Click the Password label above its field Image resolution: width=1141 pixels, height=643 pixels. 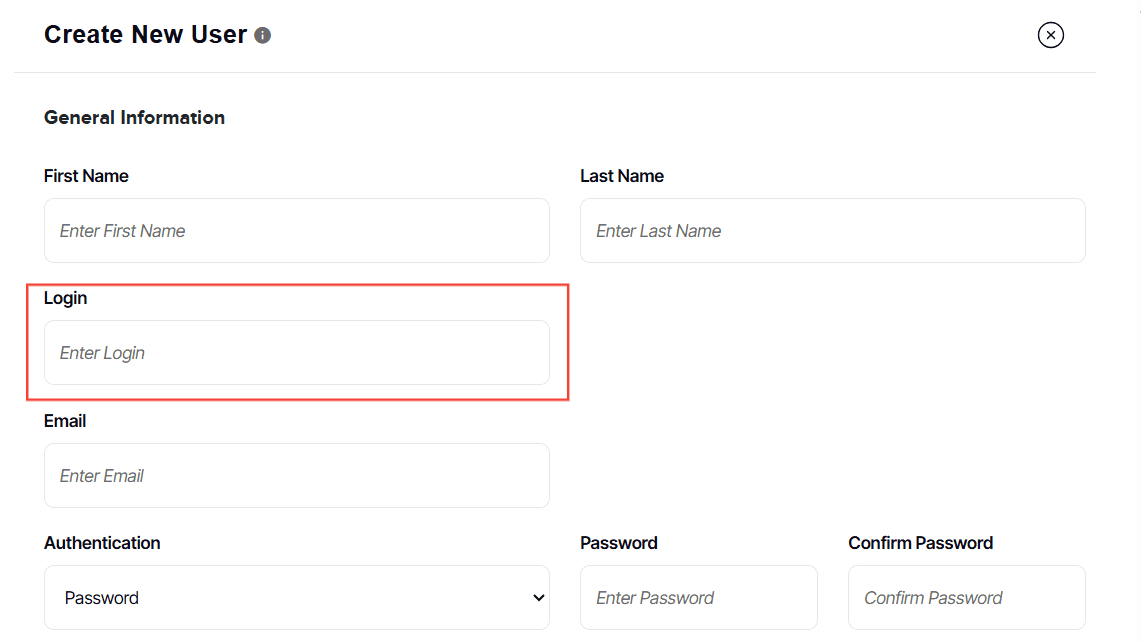[x=619, y=543]
